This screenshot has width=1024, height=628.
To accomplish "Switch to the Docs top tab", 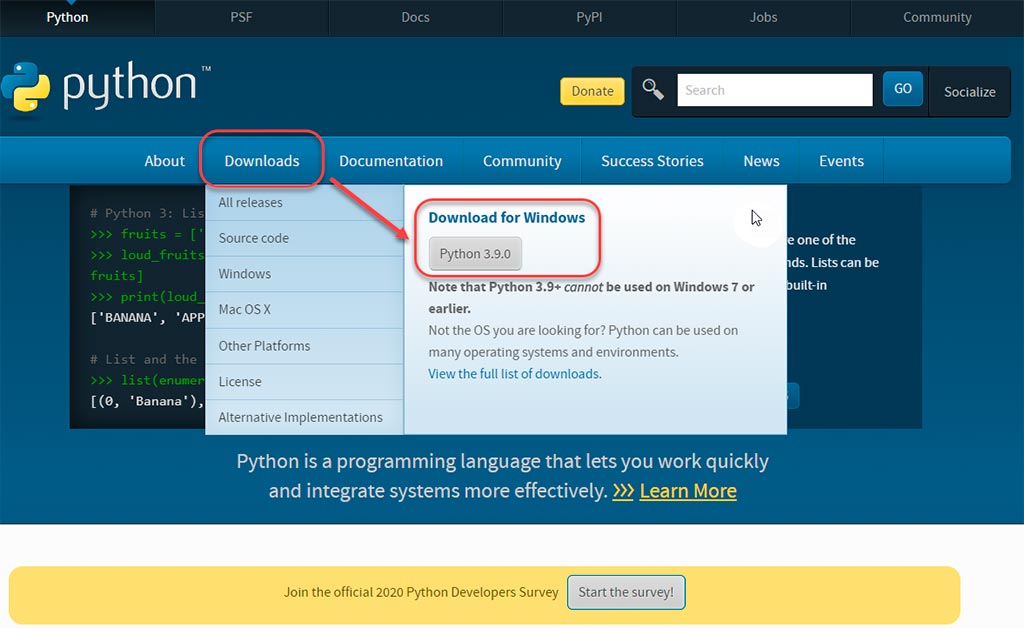I will point(415,18).
